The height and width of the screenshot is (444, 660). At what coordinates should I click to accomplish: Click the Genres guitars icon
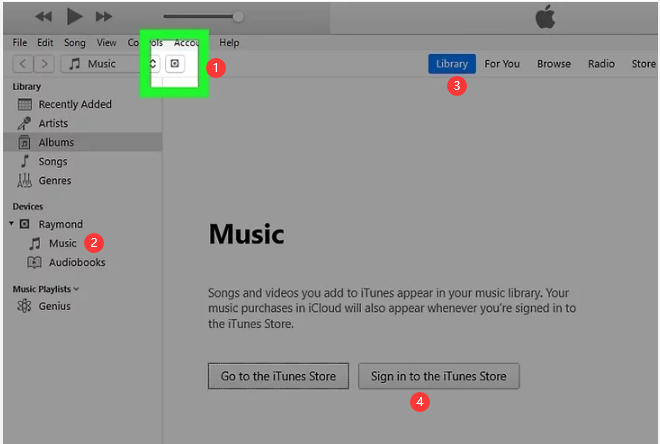click(x=24, y=181)
